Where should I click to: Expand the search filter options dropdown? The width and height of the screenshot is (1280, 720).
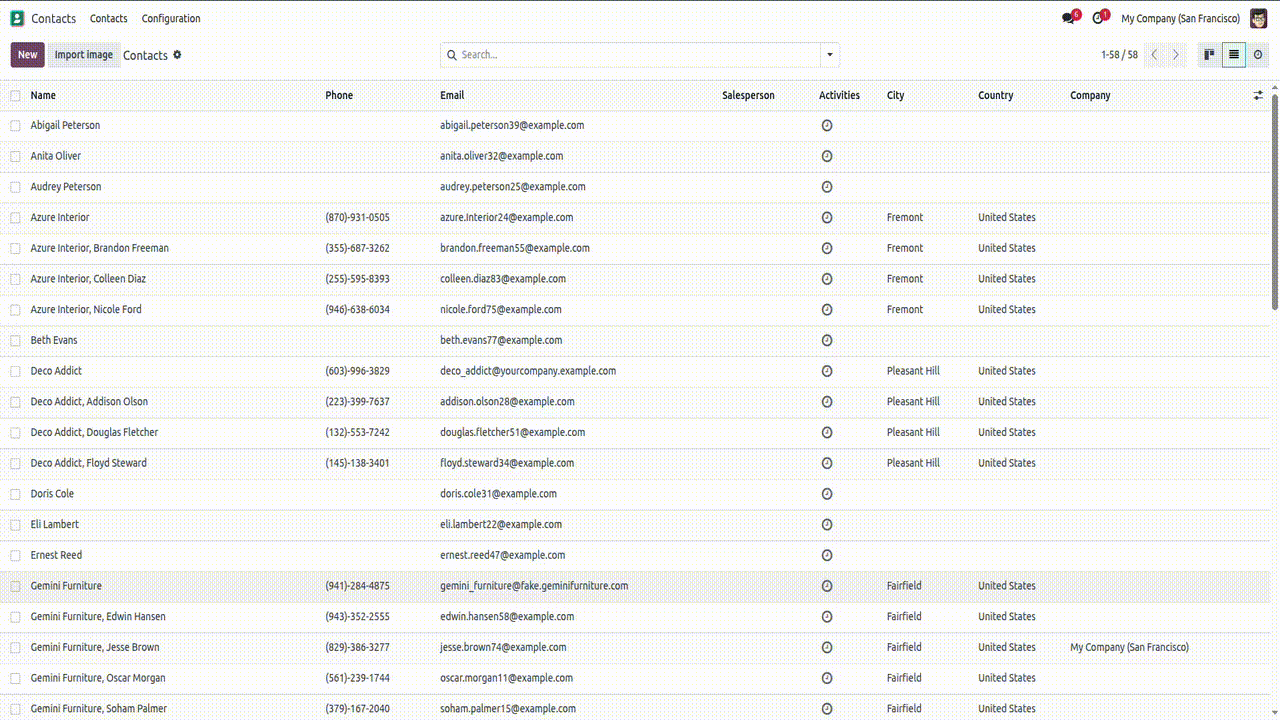click(829, 55)
